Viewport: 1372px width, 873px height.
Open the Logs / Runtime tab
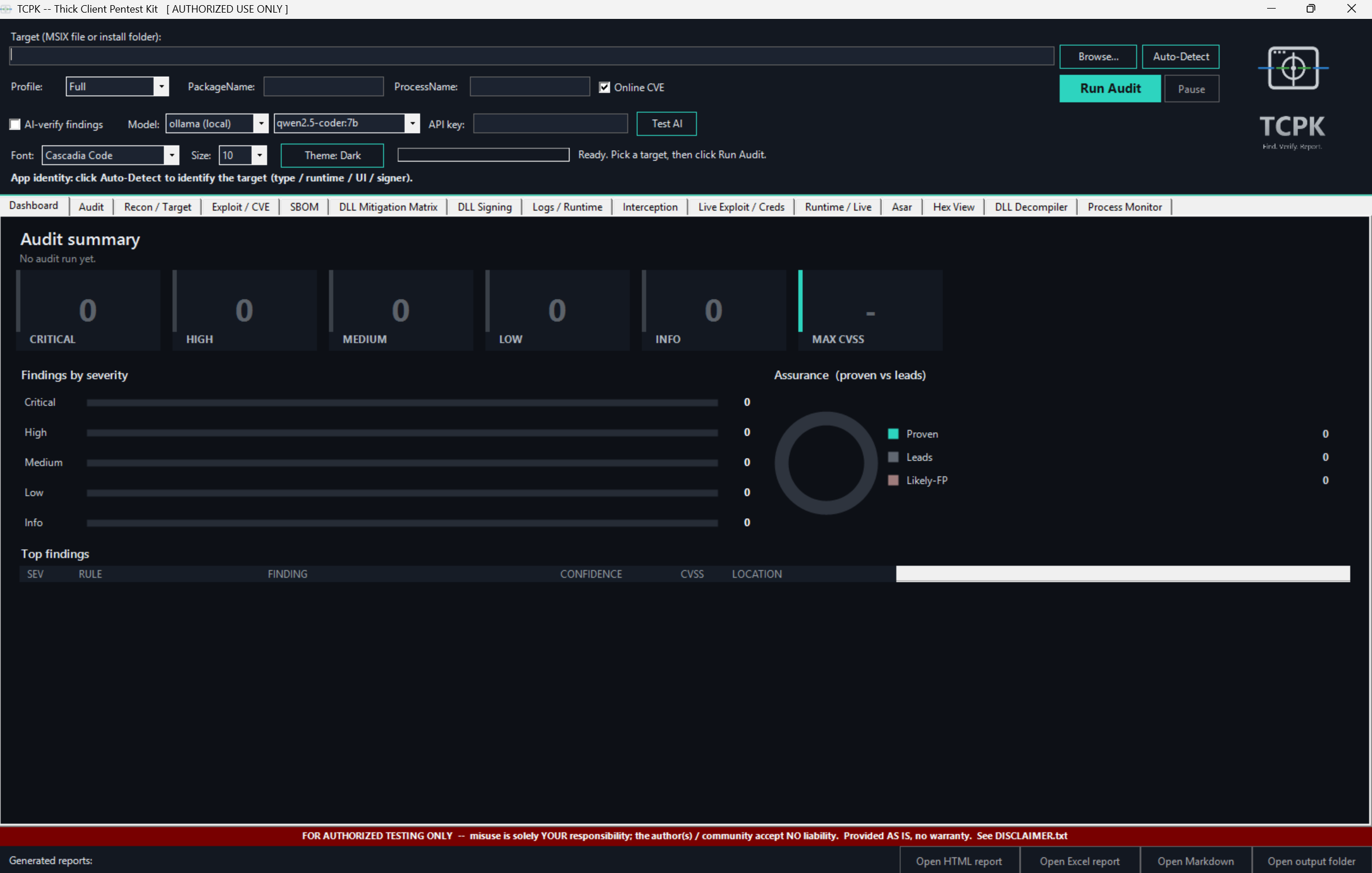pos(567,207)
